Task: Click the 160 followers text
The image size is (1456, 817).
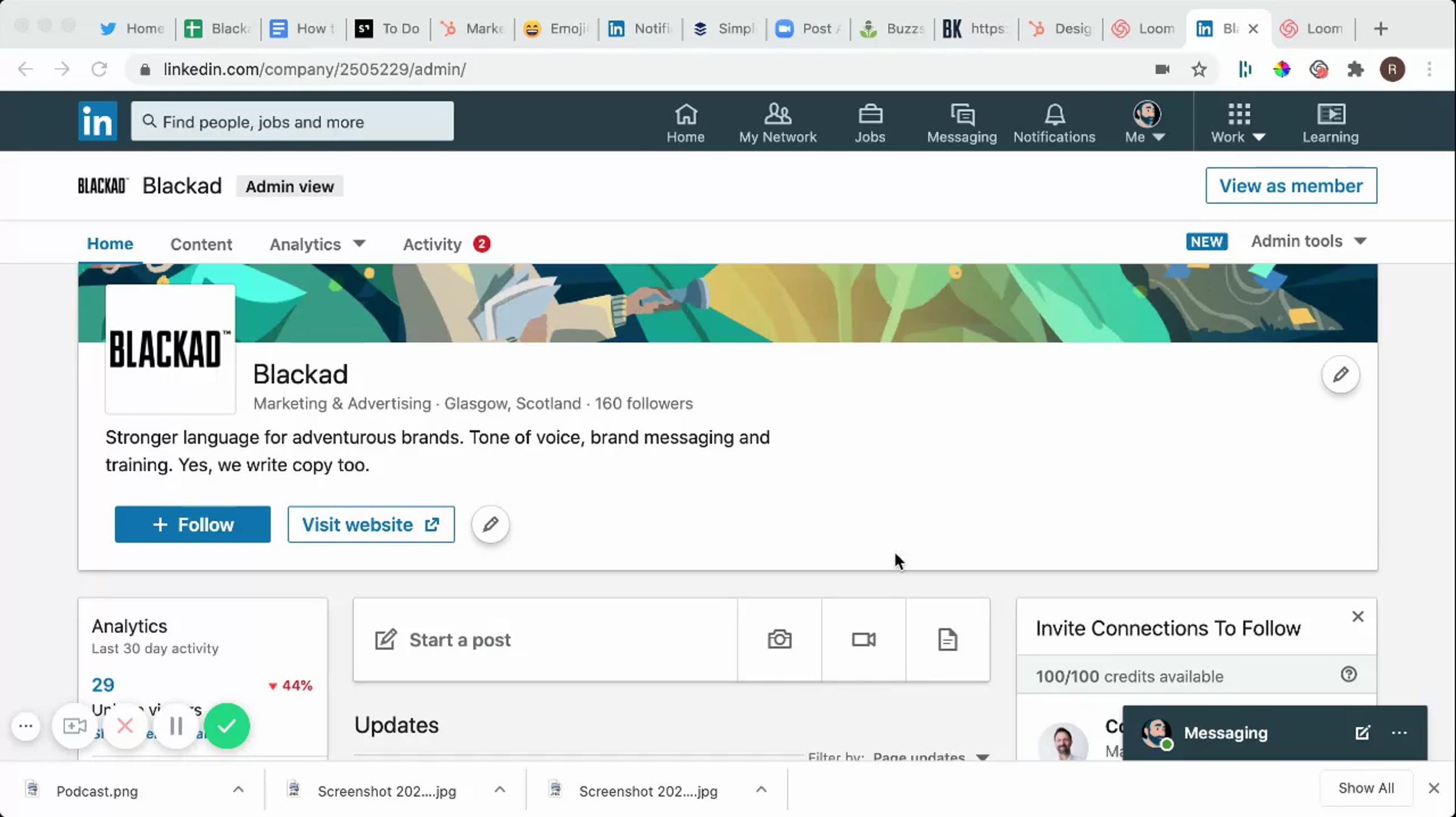Action: pyautogui.click(x=644, y=404)
